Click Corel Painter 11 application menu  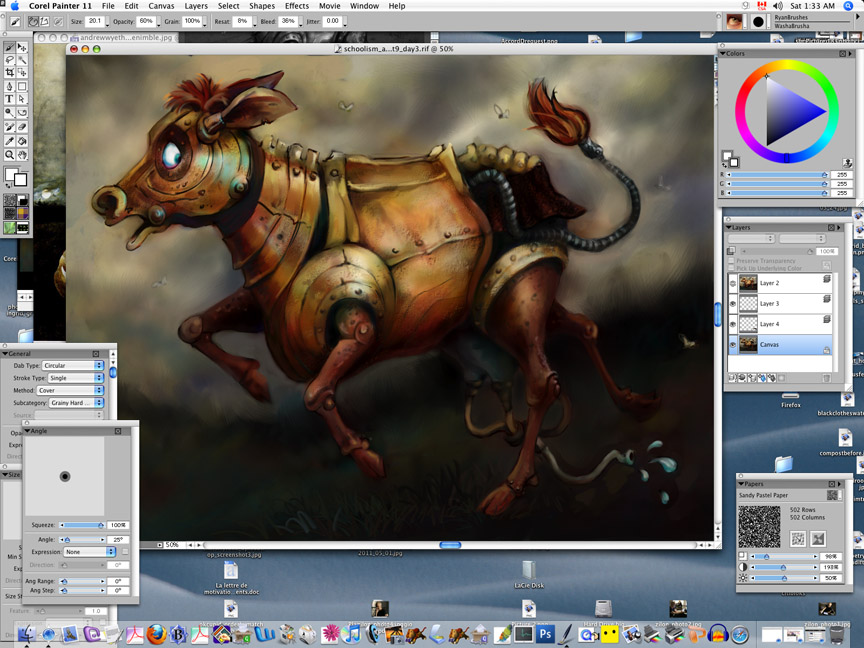(60, 6)
